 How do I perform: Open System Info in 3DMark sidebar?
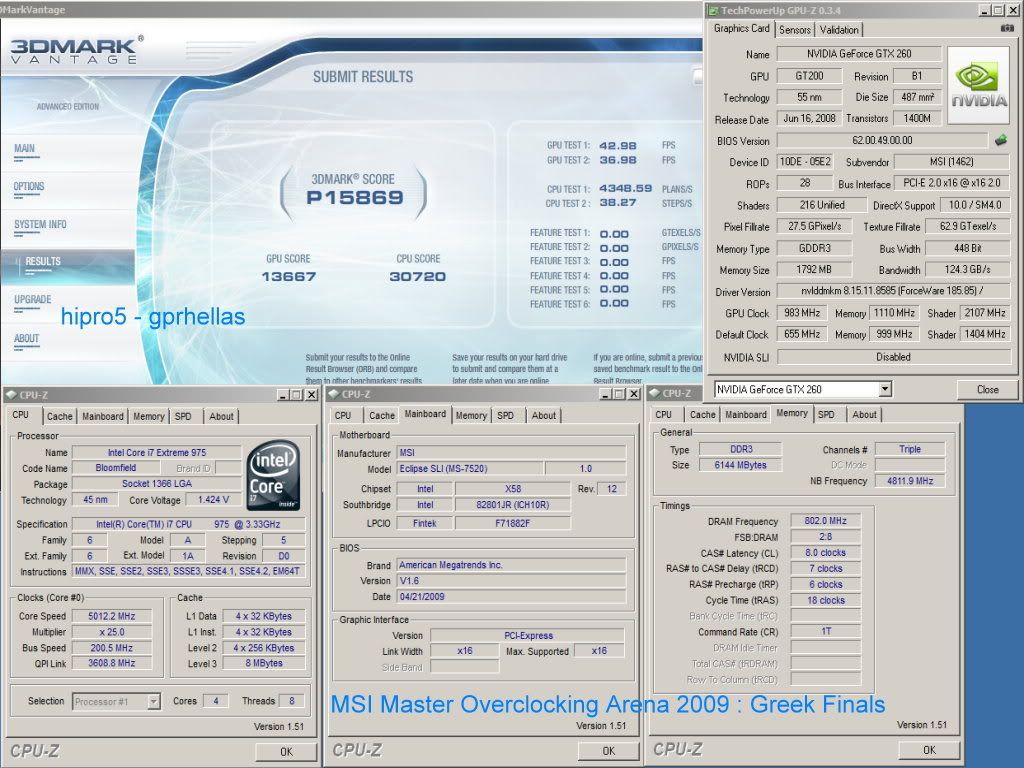point(40,225)
